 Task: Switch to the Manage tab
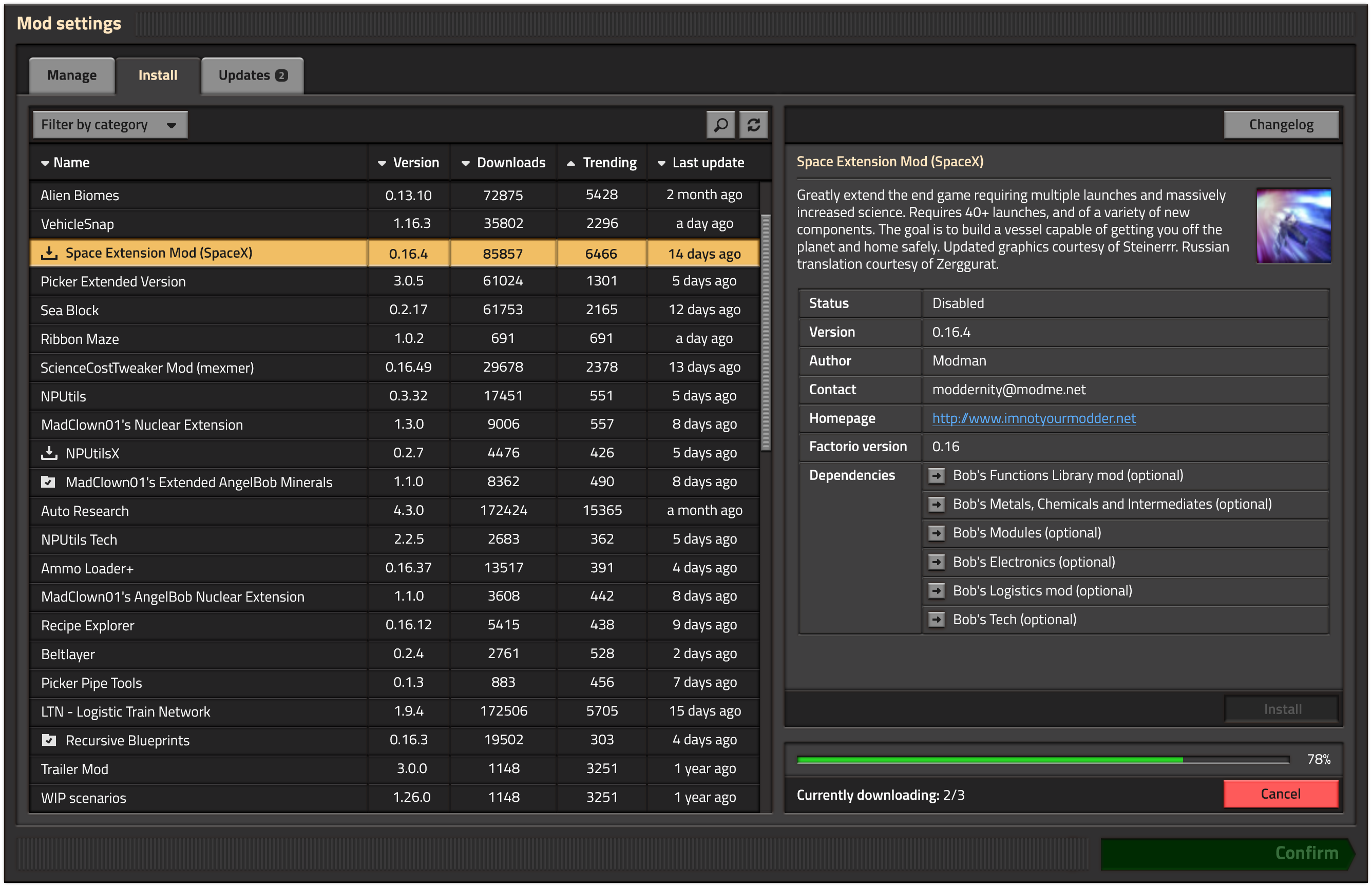71,75
